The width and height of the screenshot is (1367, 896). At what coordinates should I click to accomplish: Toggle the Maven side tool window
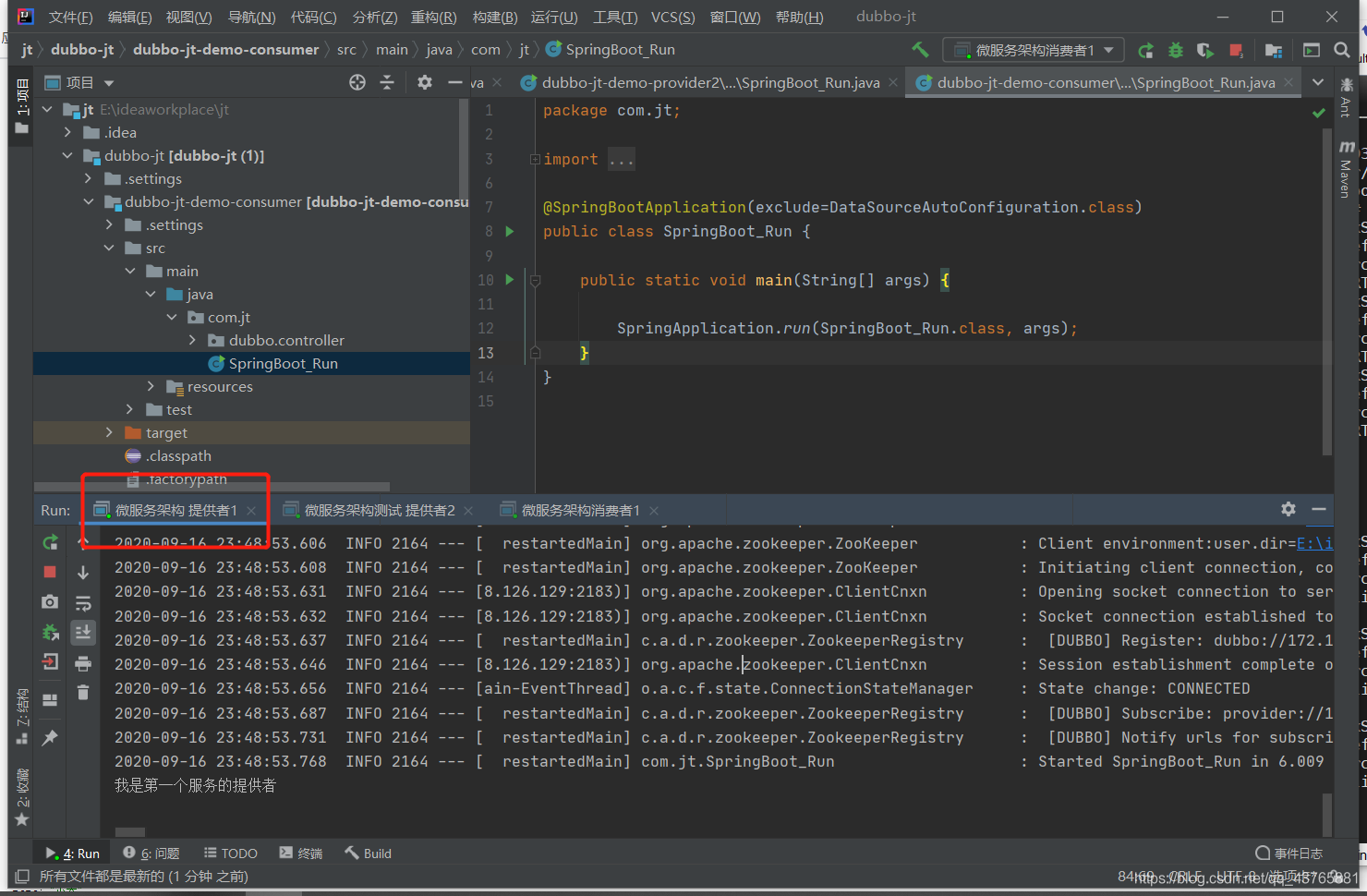(1346, 169)
